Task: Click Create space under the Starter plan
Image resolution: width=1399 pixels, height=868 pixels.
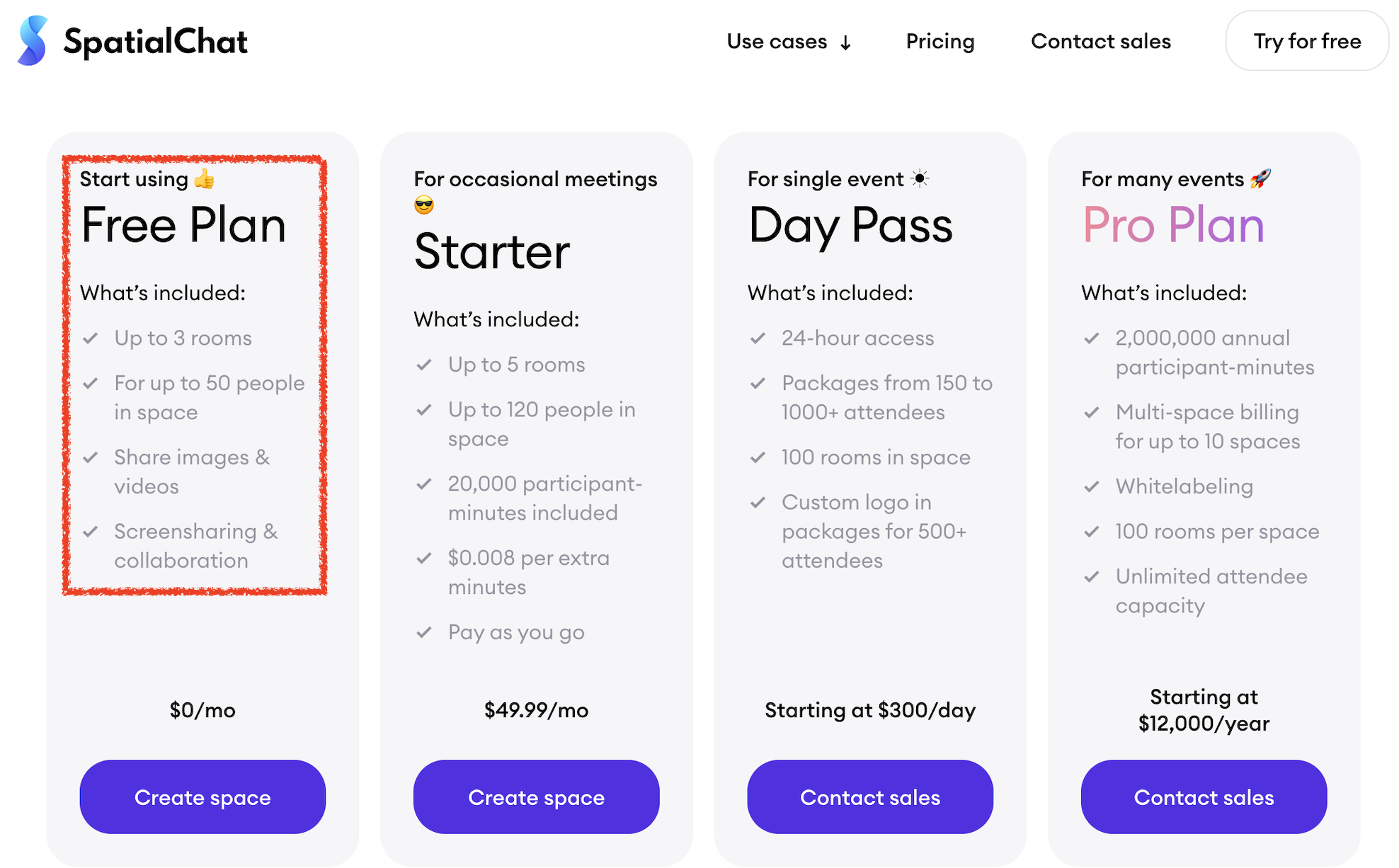Action: tap(536, 797)
